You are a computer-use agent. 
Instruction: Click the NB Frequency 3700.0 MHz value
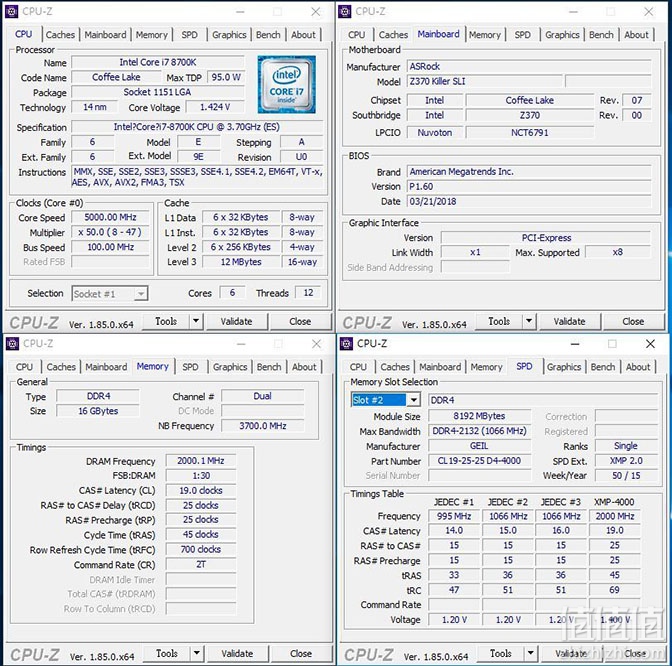[x=262, y=426]
